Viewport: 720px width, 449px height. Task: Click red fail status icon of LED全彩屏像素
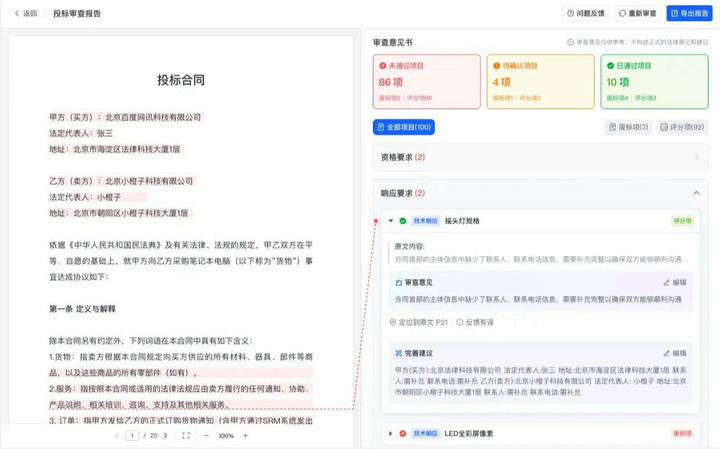[403, 433]
